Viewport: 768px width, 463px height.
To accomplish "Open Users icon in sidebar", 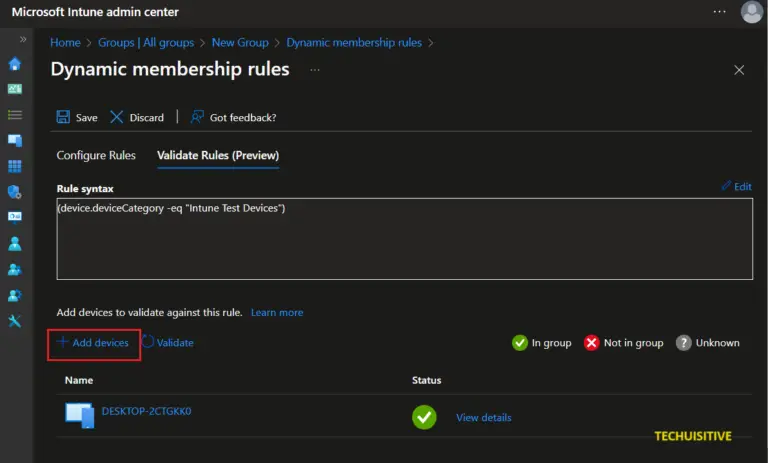I will [15, 243].
